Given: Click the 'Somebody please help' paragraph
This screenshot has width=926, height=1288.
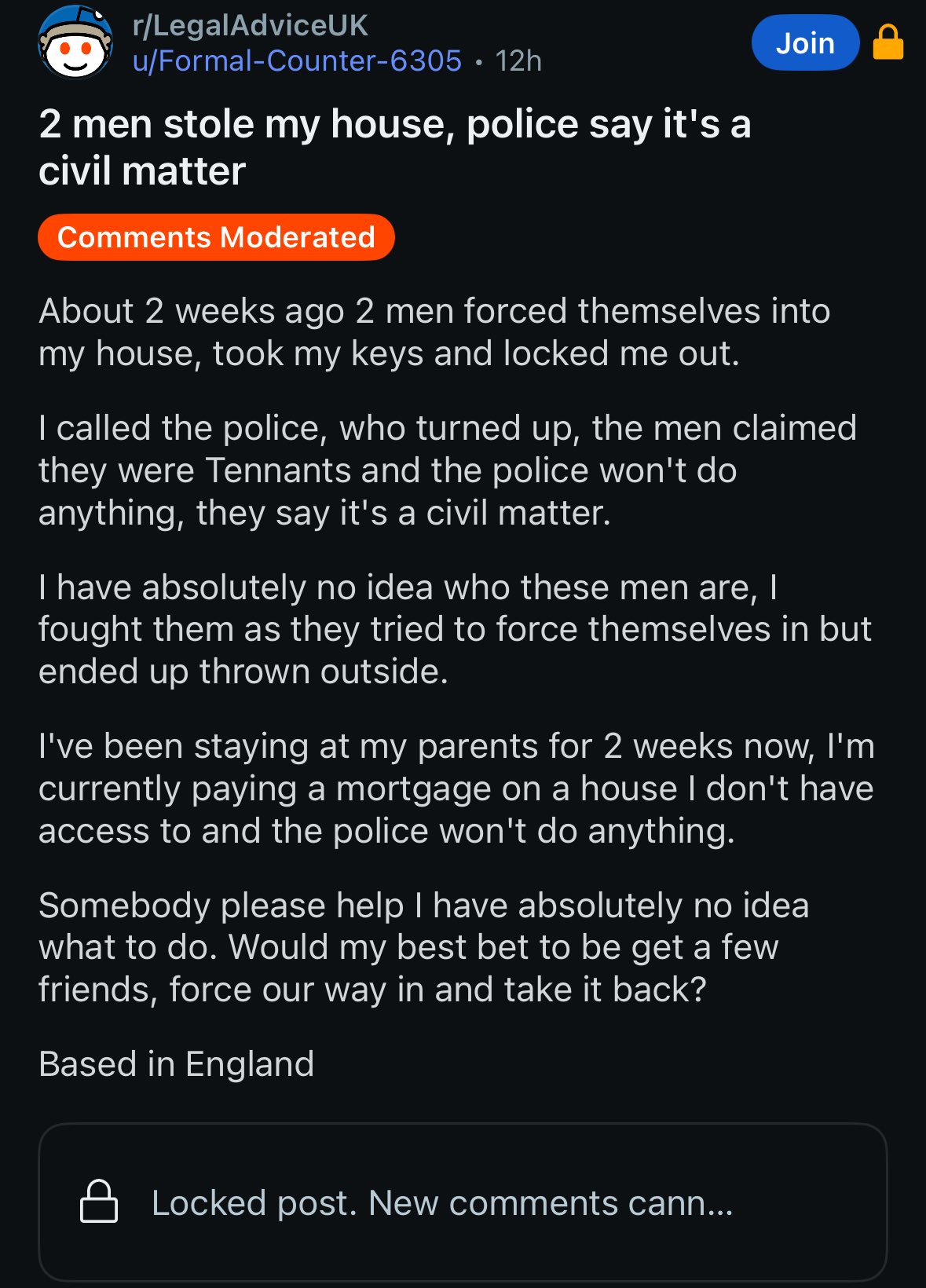Looking at the screenshot, I should (x=423, y=947).
